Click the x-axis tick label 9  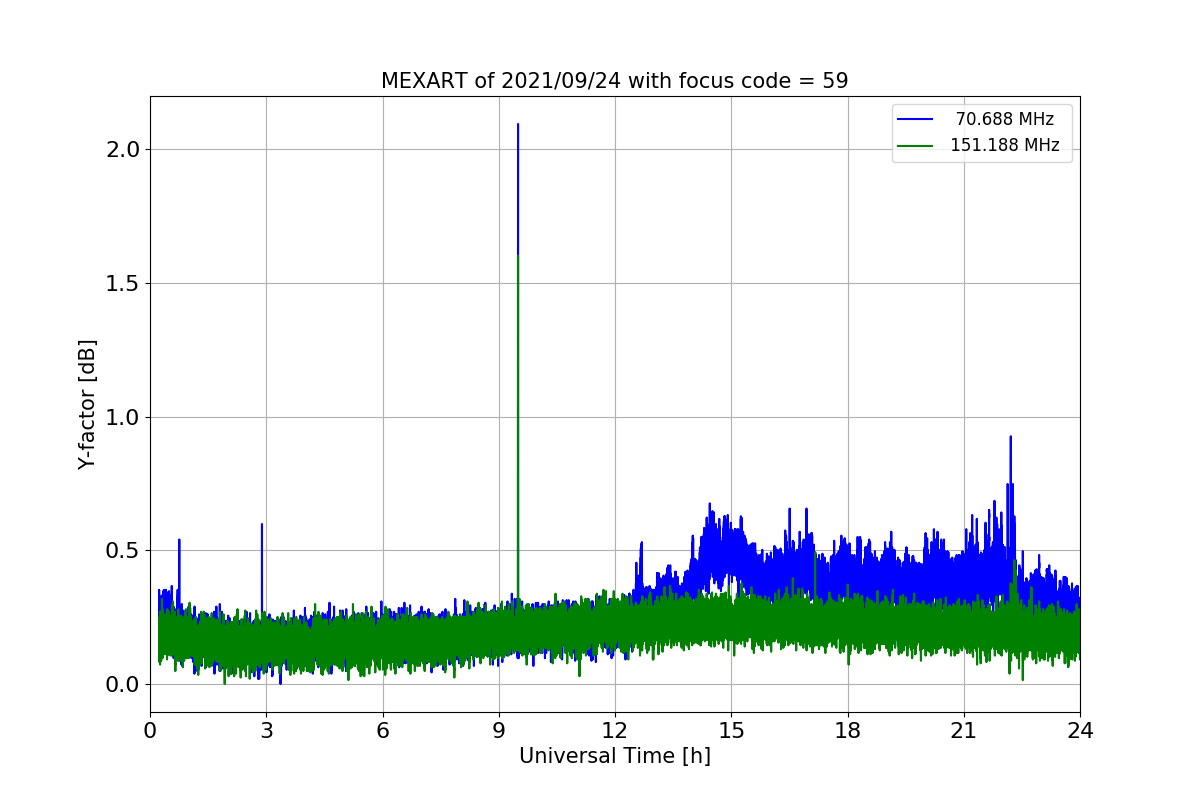(499, 731)
